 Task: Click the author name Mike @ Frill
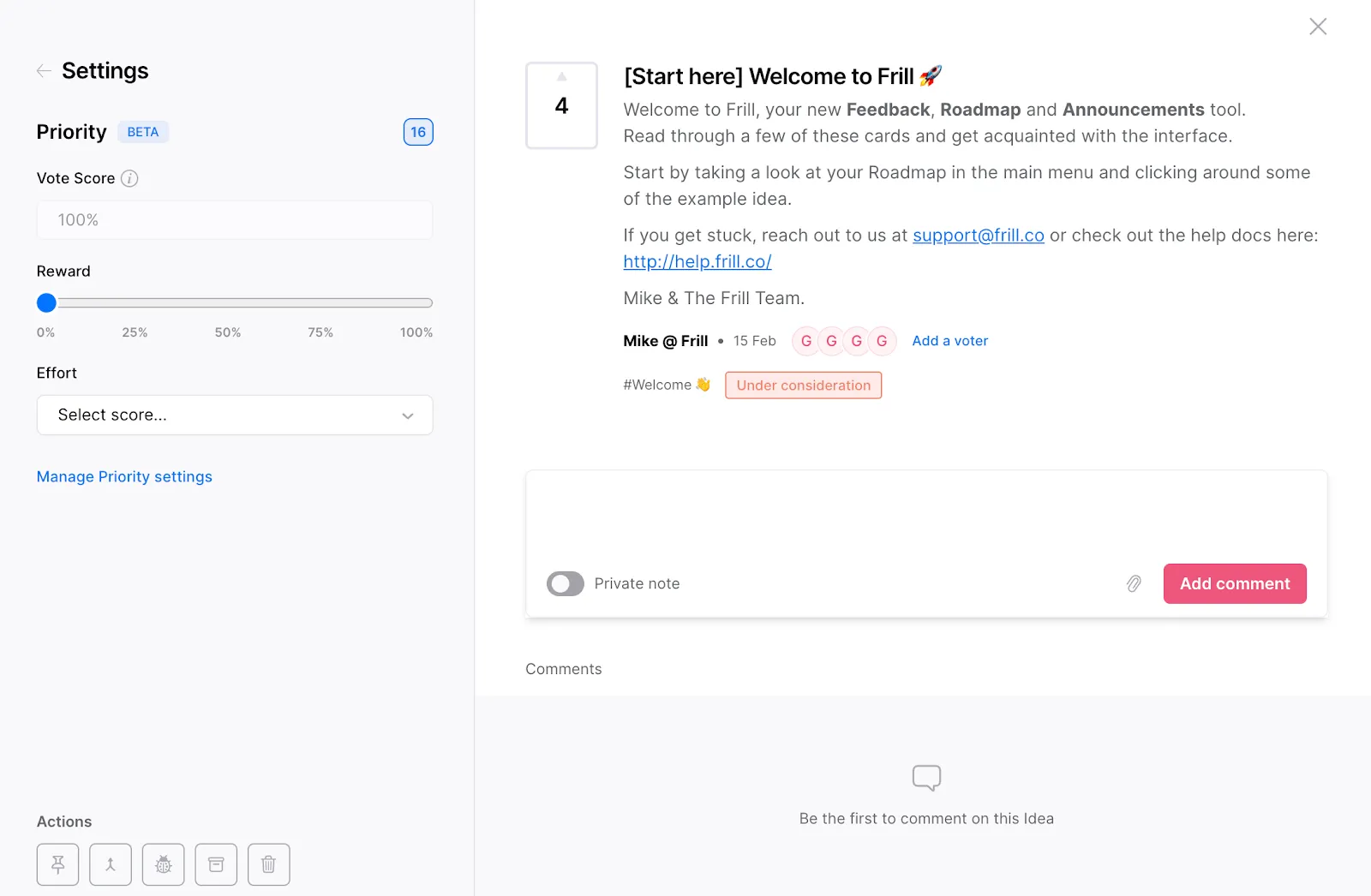click(666, 341)
